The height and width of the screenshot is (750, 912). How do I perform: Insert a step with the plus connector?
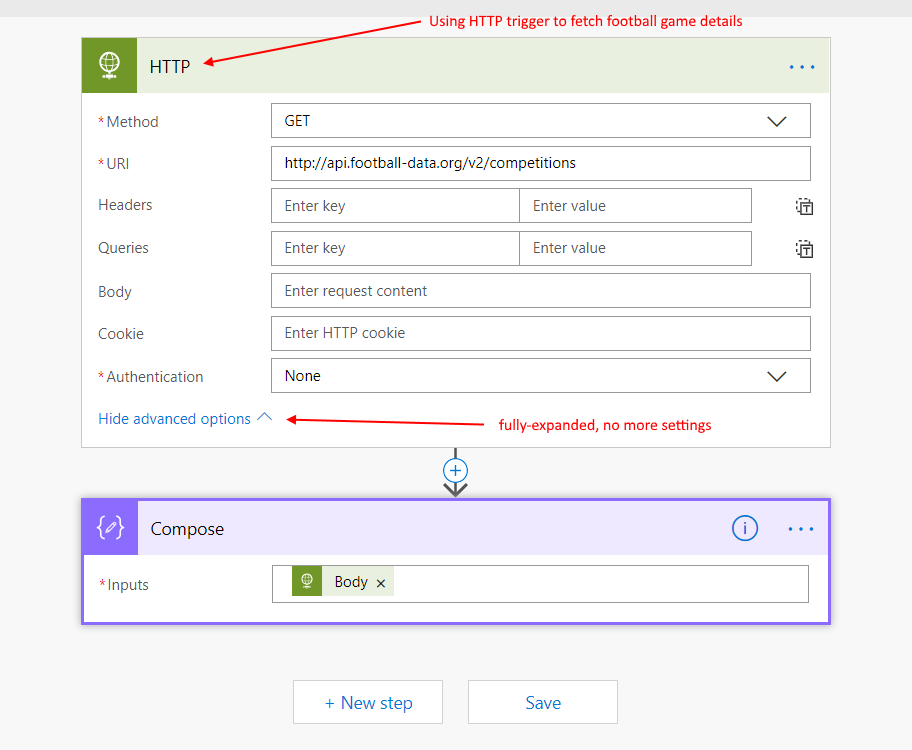pos(456,471)
